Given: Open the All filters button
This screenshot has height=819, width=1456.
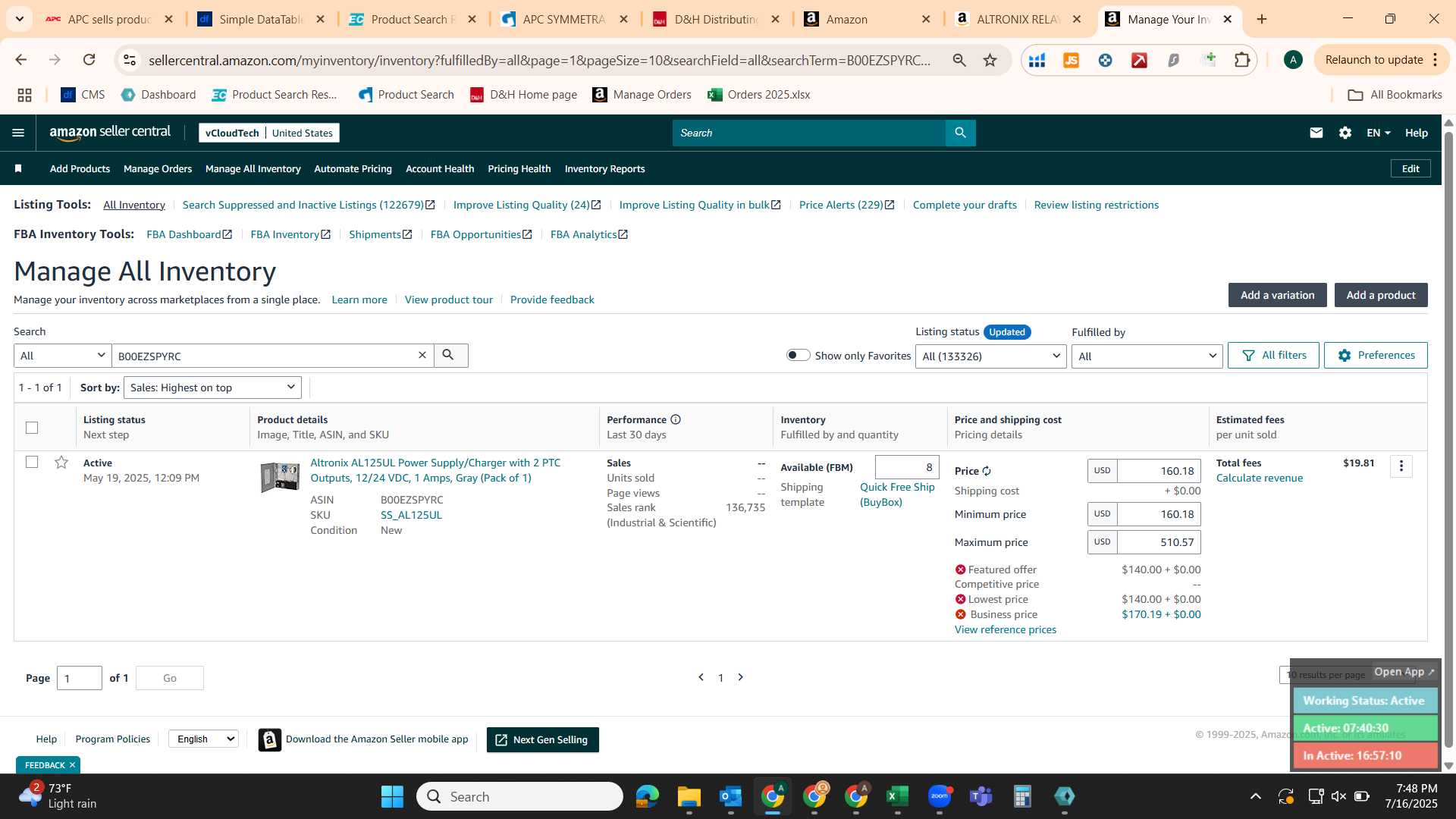Looking at the screenshot, I should pos(1274,355).
